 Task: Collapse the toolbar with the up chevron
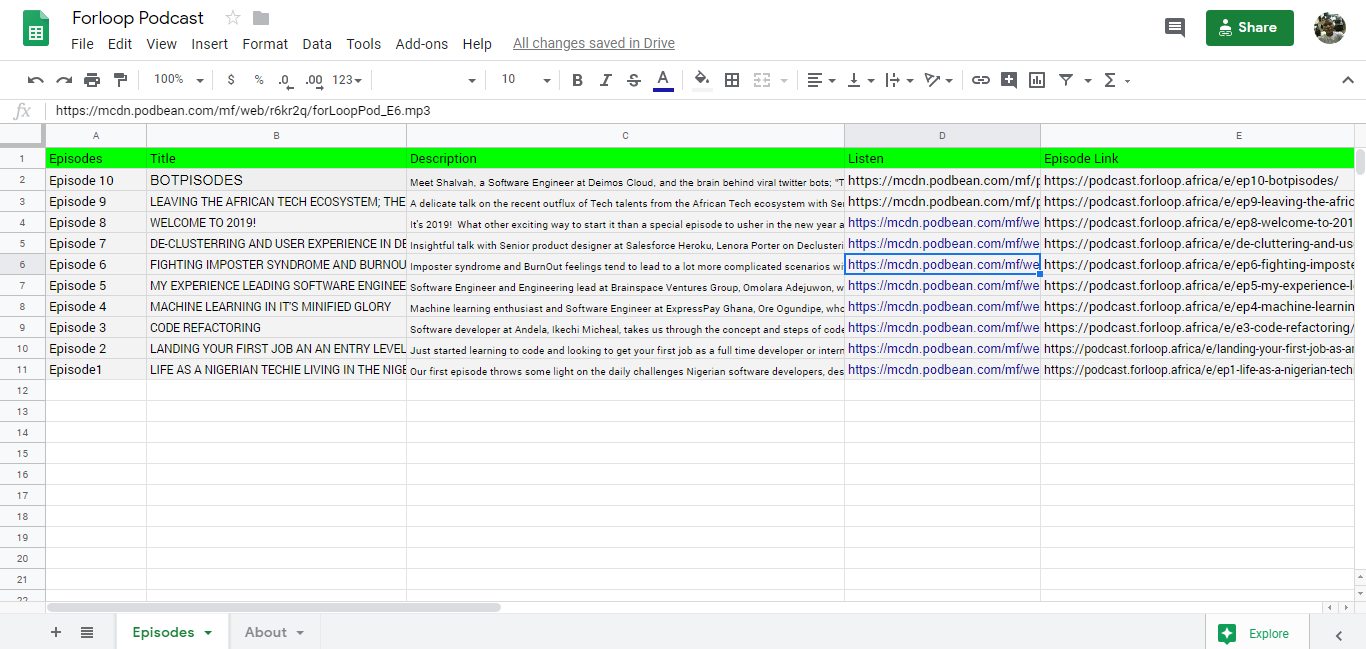[1347, 80]
